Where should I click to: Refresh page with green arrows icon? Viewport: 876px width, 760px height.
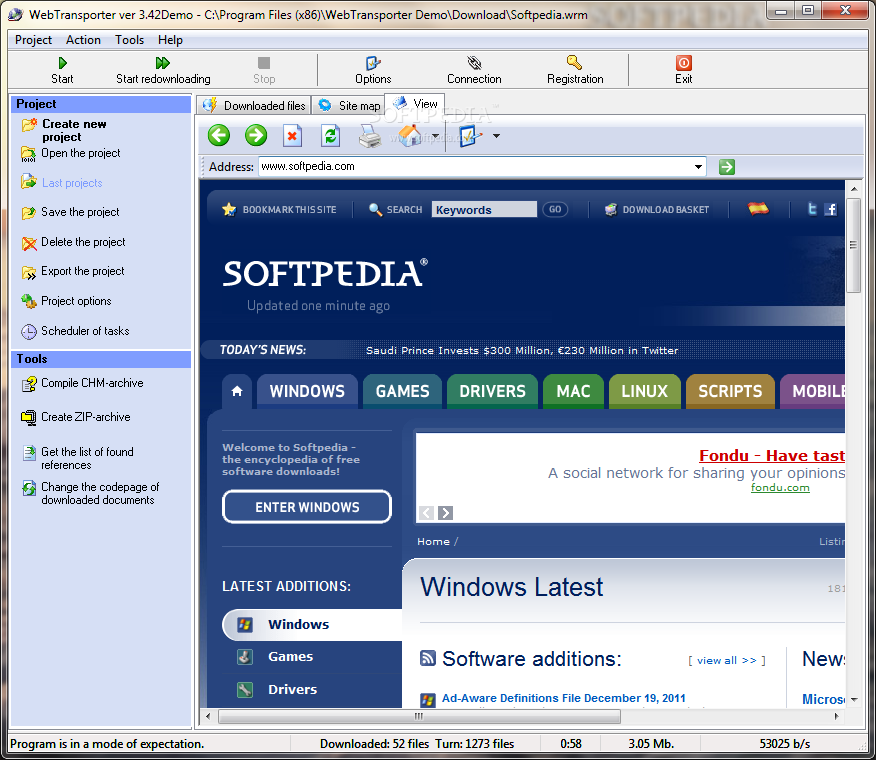tap(331, 136)
